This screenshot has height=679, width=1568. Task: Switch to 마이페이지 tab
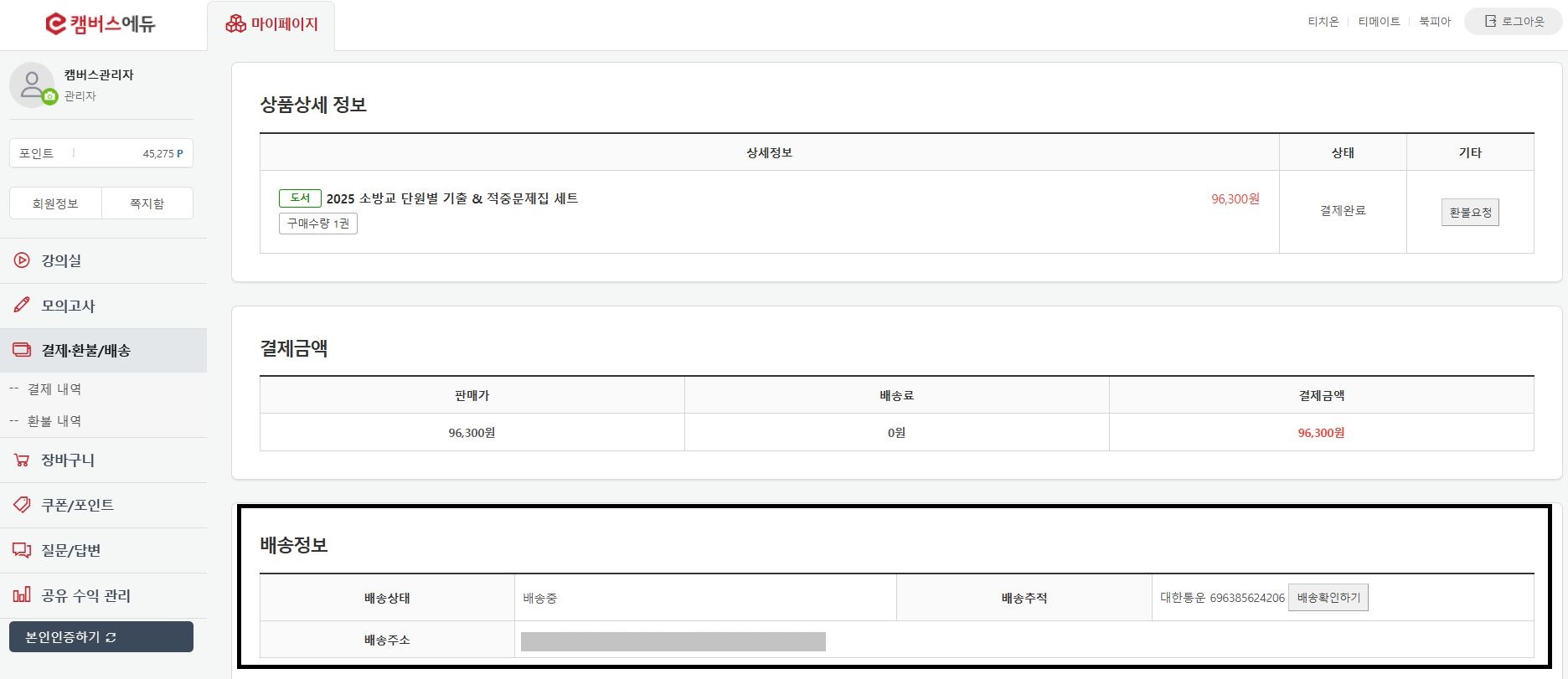(x=271, y=24)
